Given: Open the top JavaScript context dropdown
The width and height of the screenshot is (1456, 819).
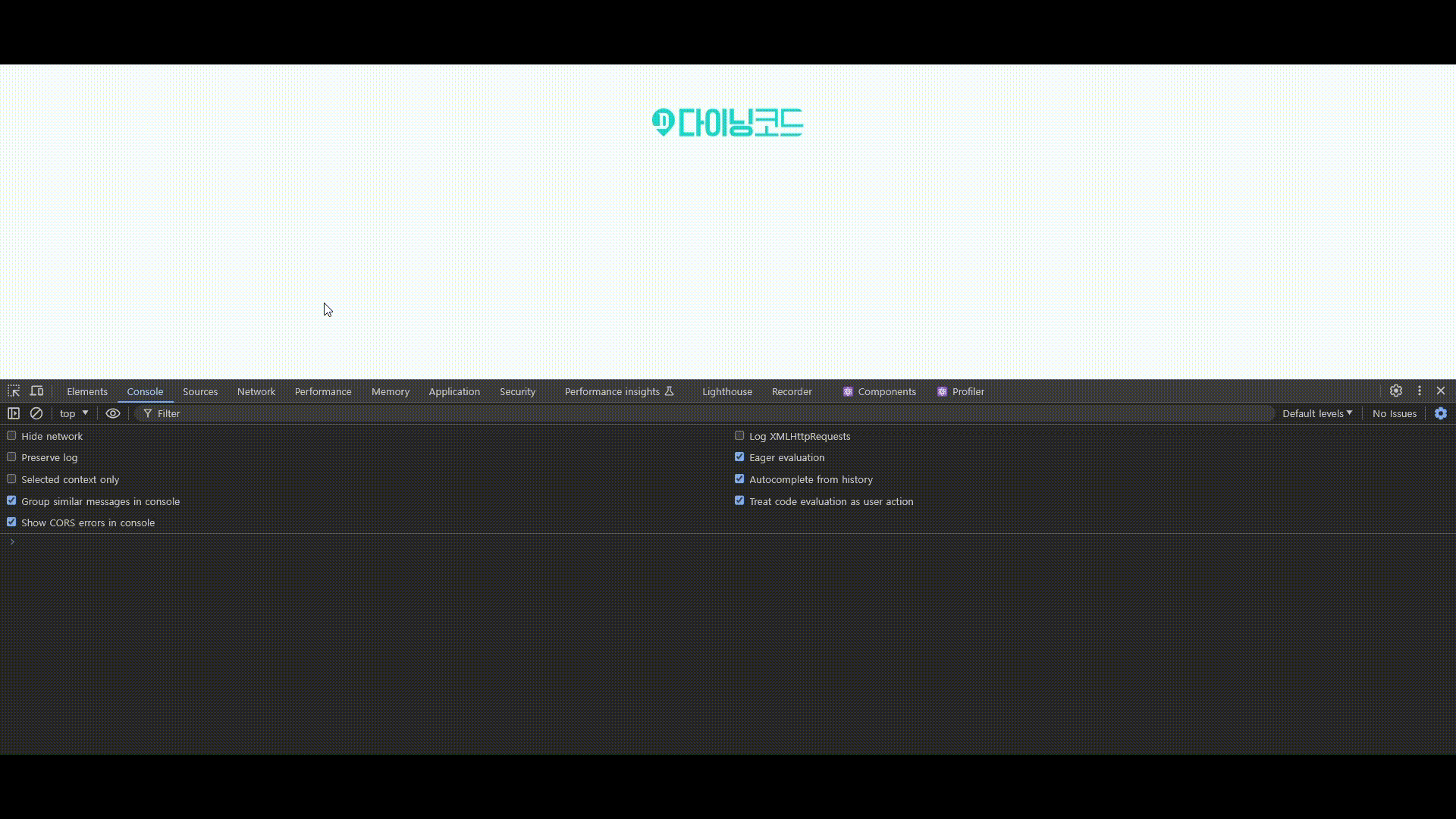Looking at the screenshot, I should (x=74, y=413).
